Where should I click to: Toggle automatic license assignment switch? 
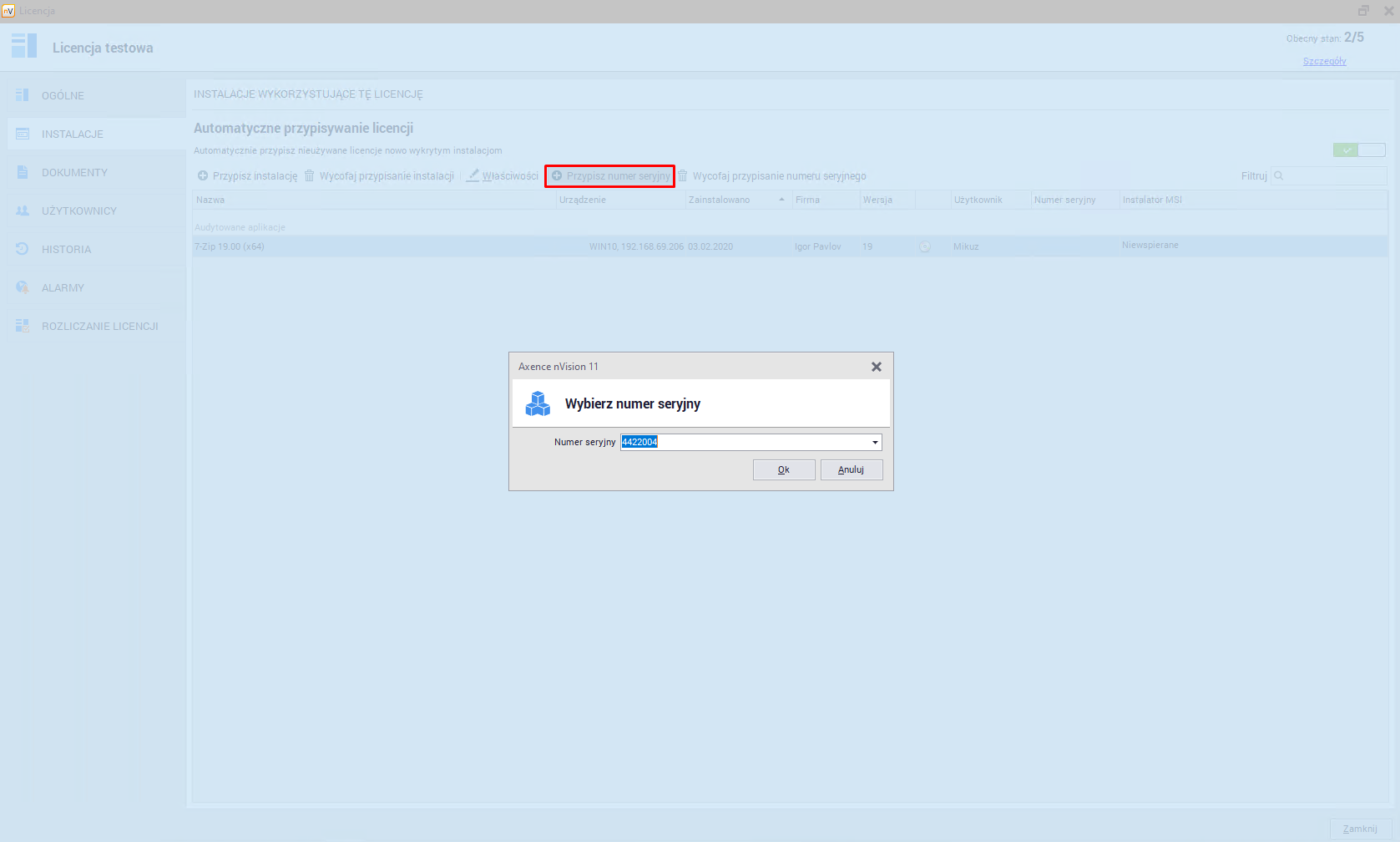[1358, 150]
